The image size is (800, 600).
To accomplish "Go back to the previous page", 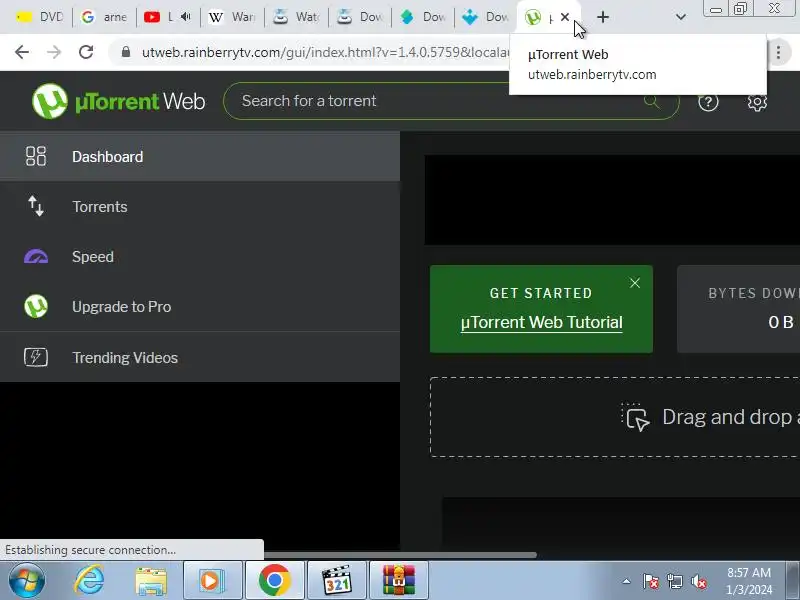I will (22, 52).
